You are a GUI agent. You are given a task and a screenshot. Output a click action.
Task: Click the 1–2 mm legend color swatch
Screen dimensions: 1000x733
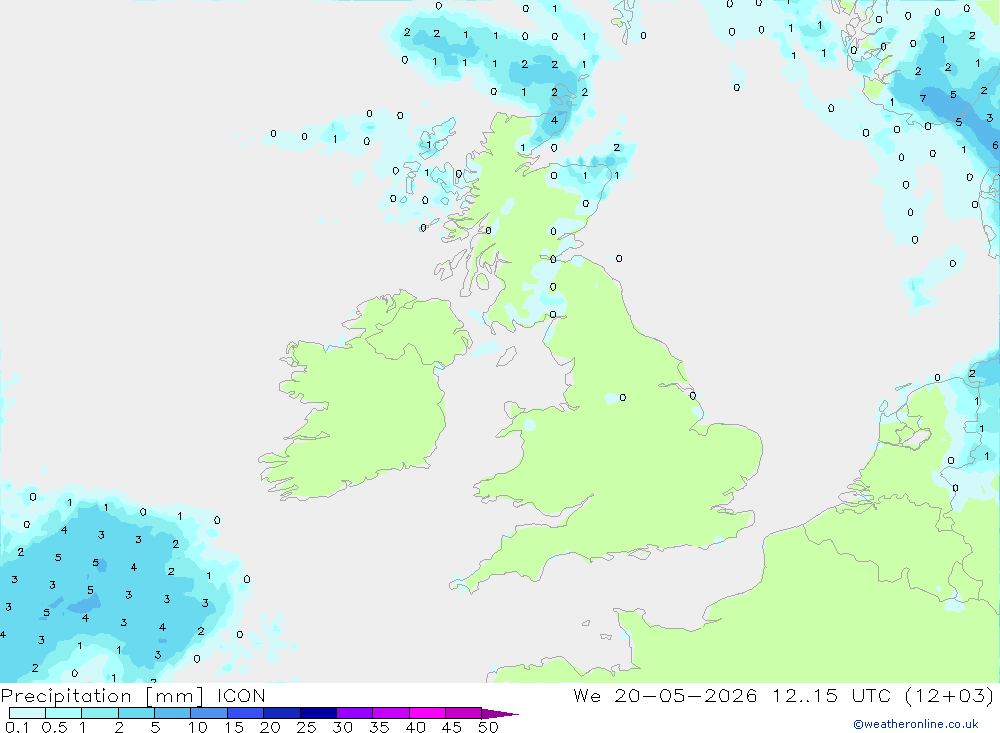pyautogui.click(x=99, y=713)
